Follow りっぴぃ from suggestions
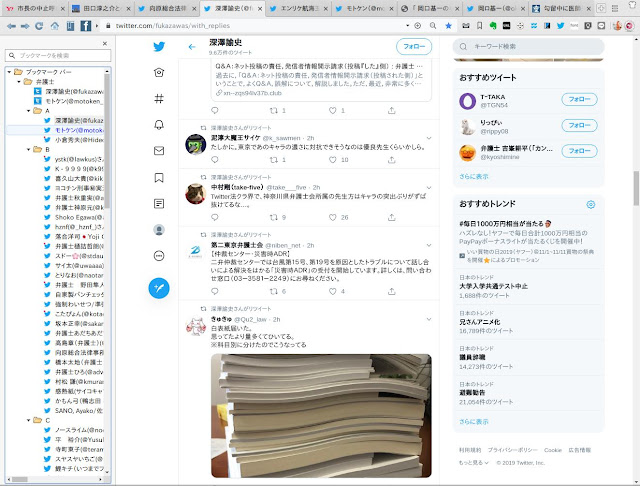 tap(579, 125)
